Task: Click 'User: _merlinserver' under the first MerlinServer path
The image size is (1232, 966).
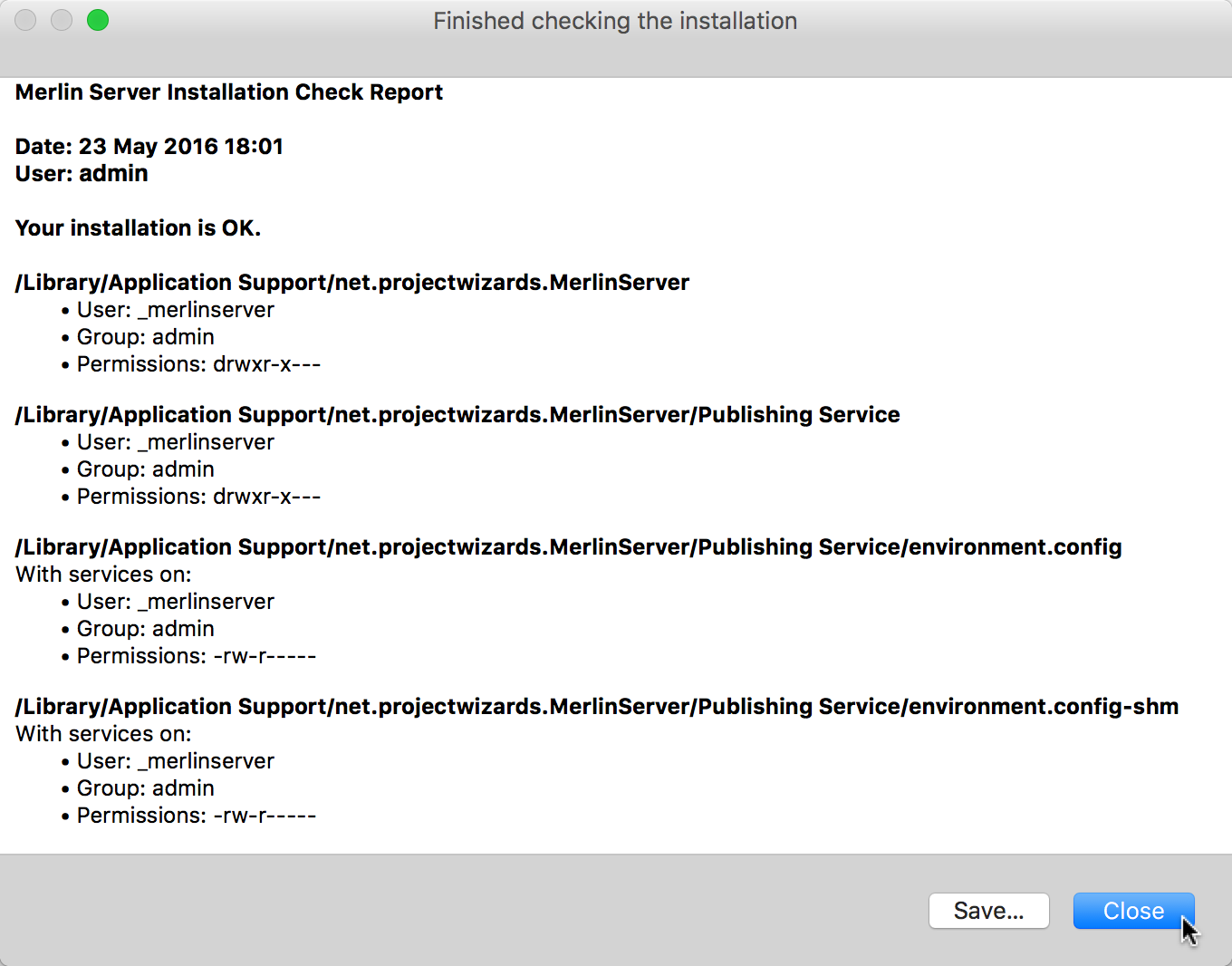Action: [x=176, y=310]
